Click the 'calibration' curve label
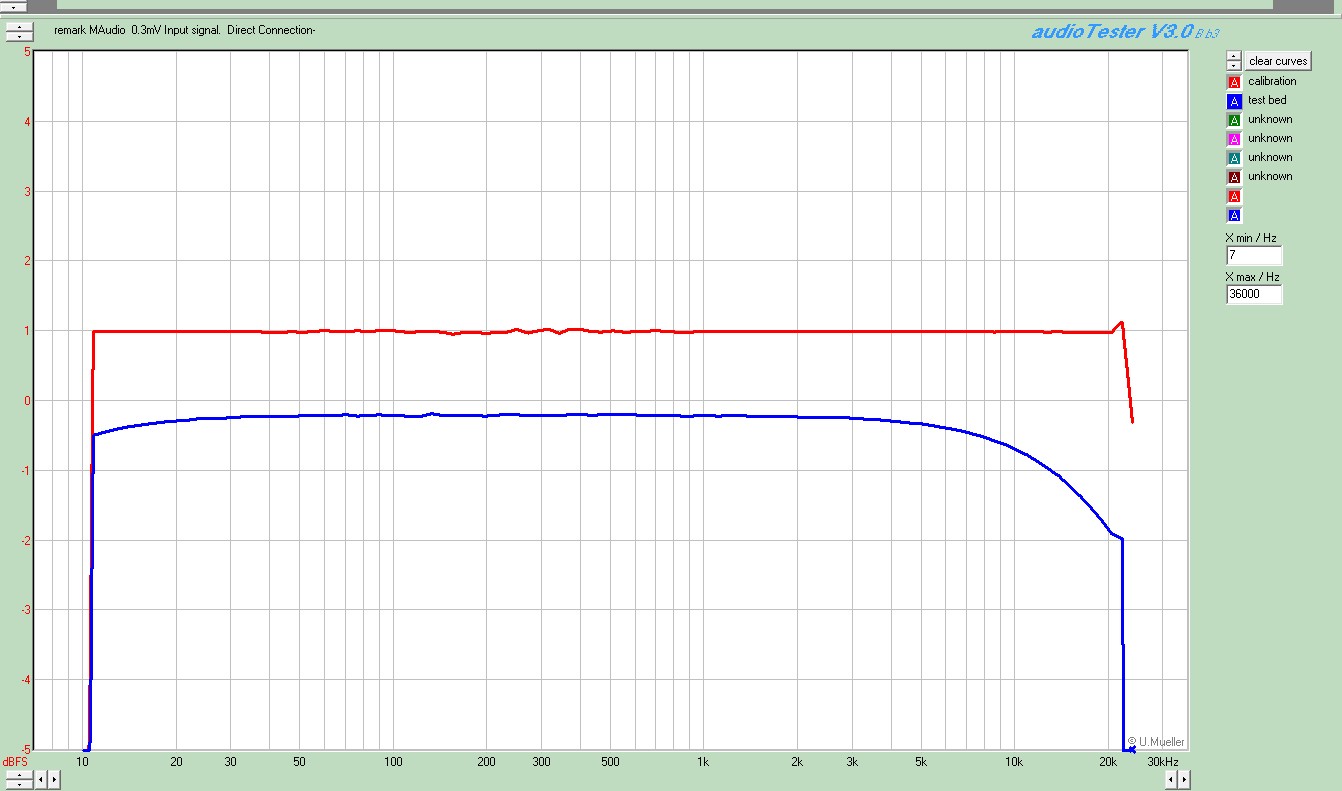The width and height of the screenshot is (1342, 791). tap(1272, 82)
